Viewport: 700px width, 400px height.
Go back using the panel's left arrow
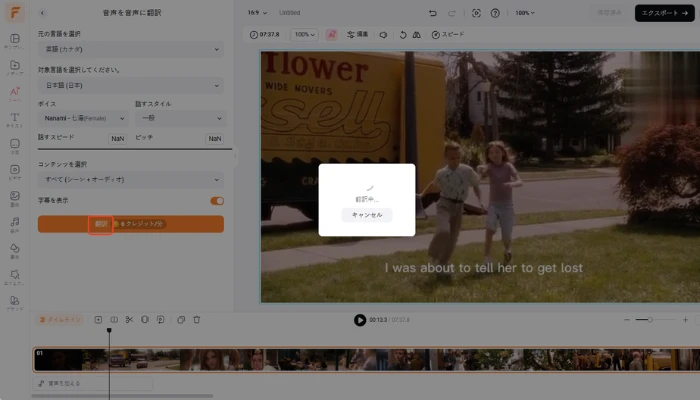(43, 13)
